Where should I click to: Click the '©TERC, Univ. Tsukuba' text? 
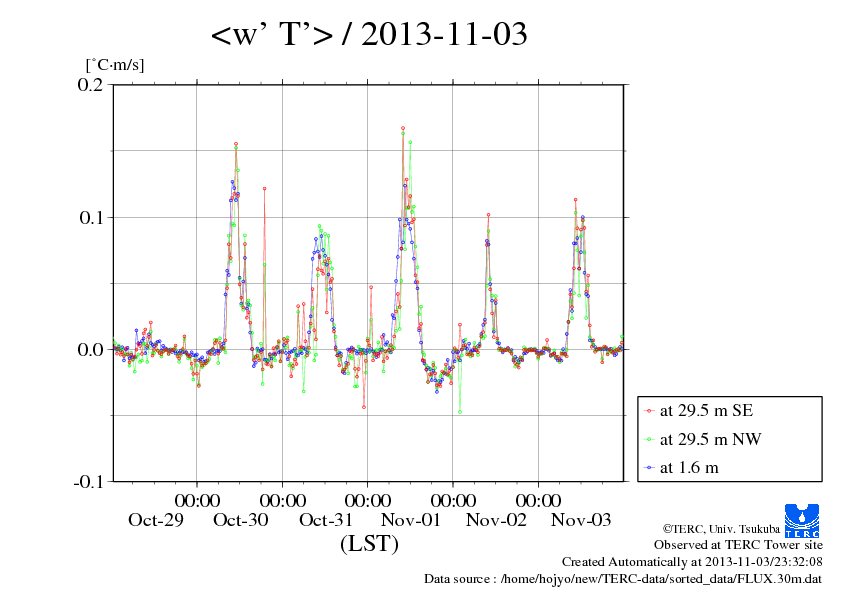721,529
